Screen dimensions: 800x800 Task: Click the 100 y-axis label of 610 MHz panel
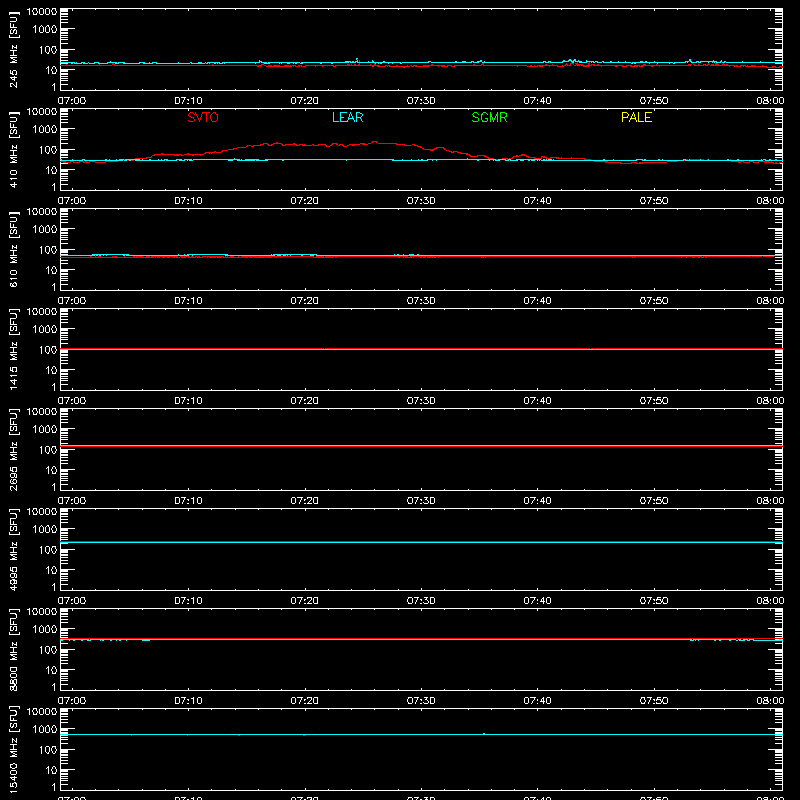pos(48,249)
